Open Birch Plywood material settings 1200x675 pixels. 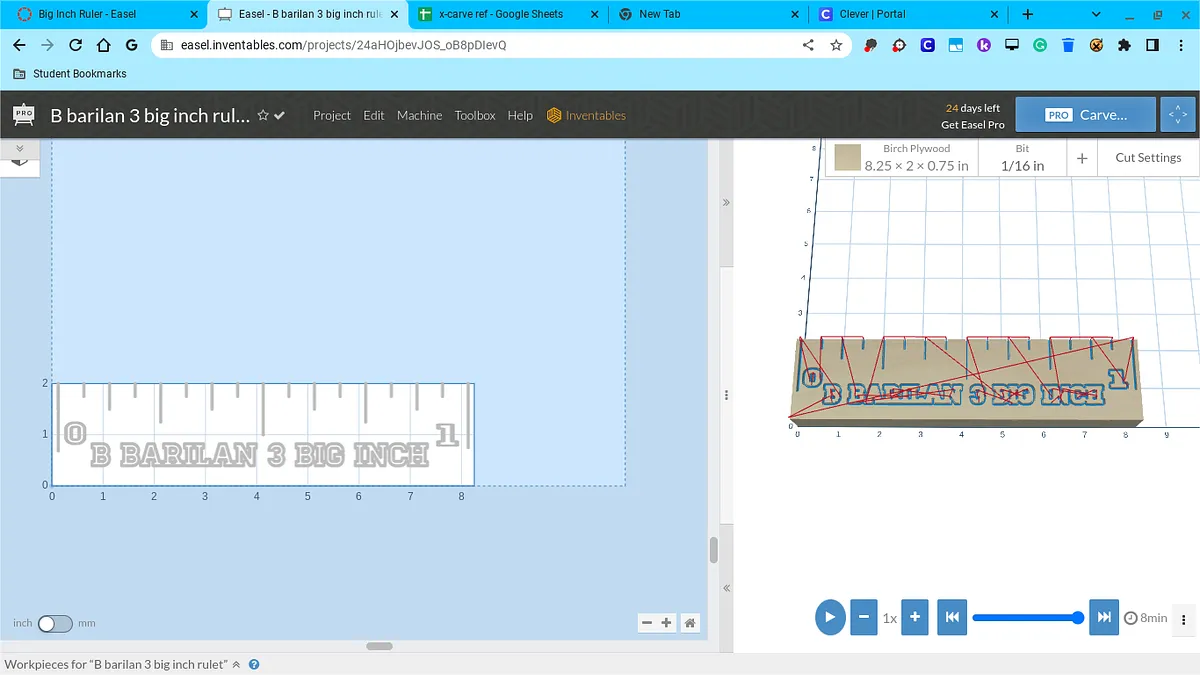tap(904, 158)
